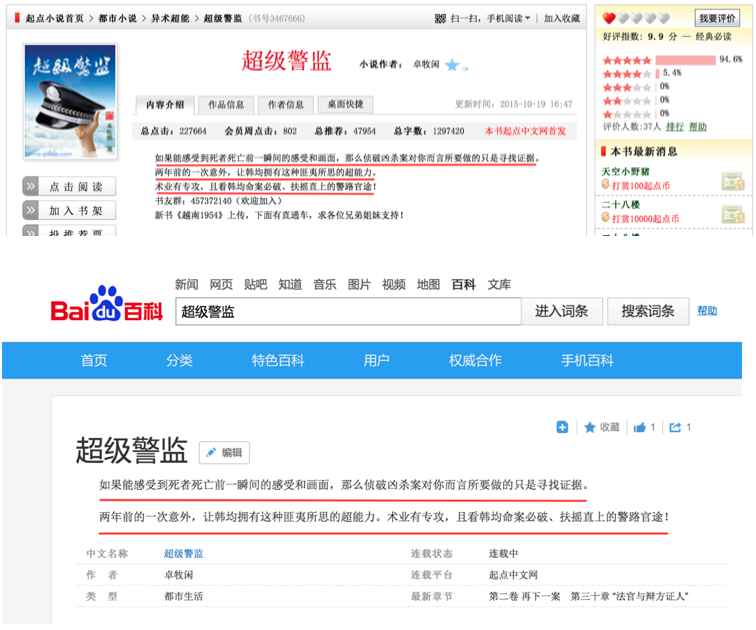Click 加入收藏 link

click(562, 18)
